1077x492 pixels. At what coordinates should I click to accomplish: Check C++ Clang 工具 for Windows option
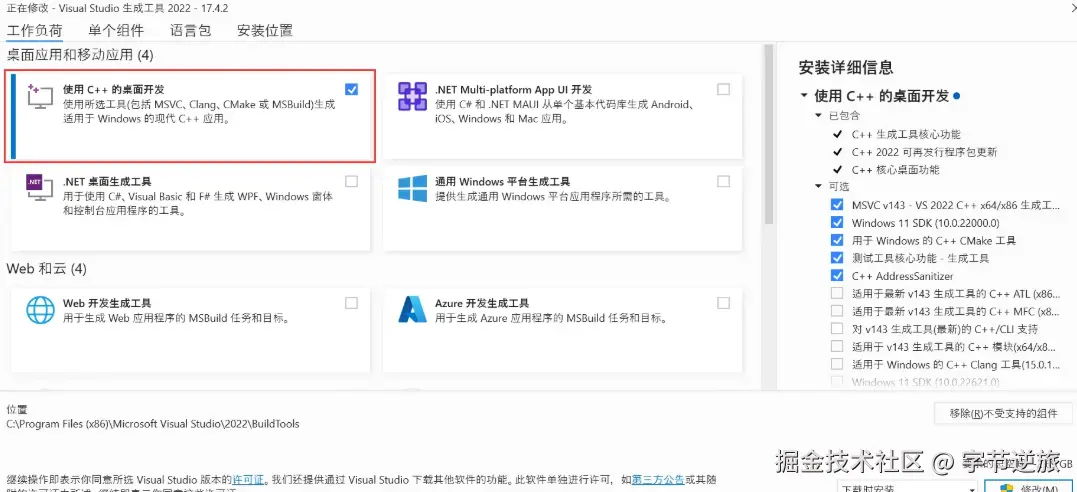tap(837, 364)
